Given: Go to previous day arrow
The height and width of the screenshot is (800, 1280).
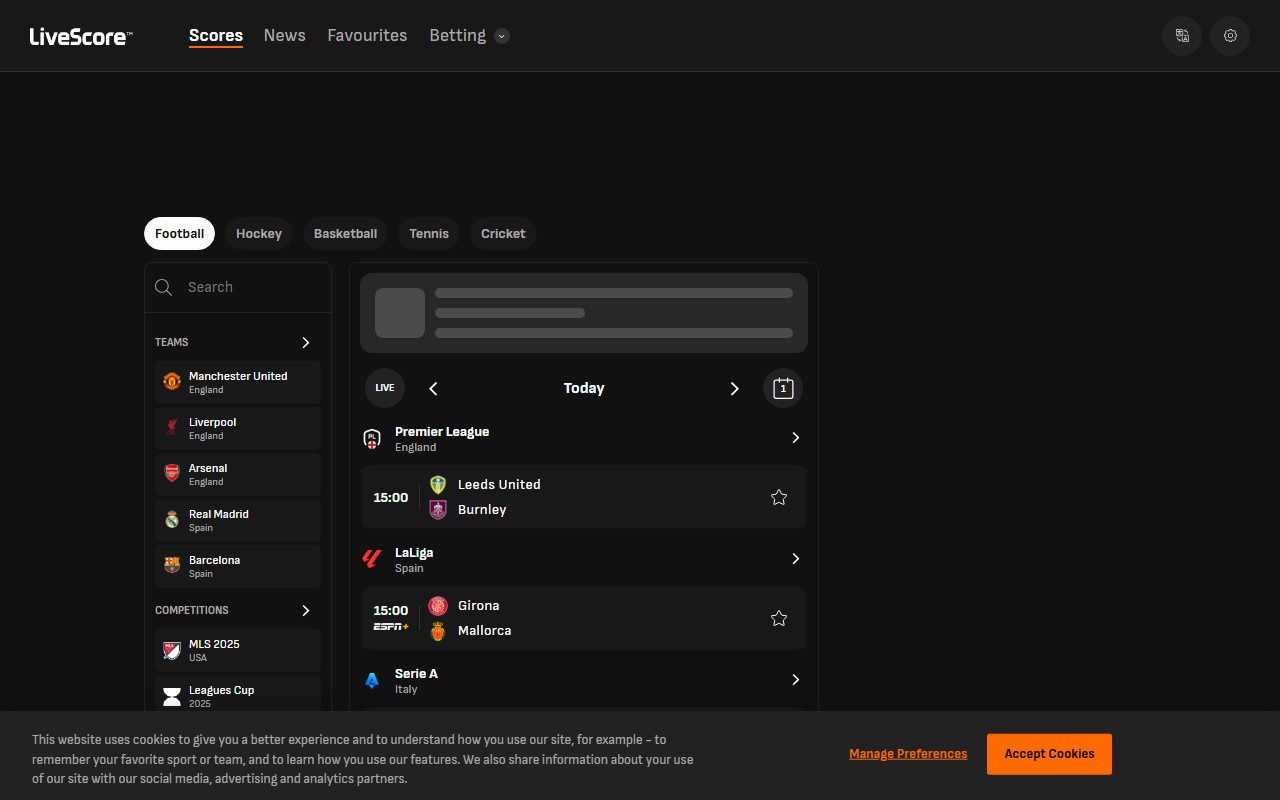Looking at the screenshot, I should click(433, 388).
